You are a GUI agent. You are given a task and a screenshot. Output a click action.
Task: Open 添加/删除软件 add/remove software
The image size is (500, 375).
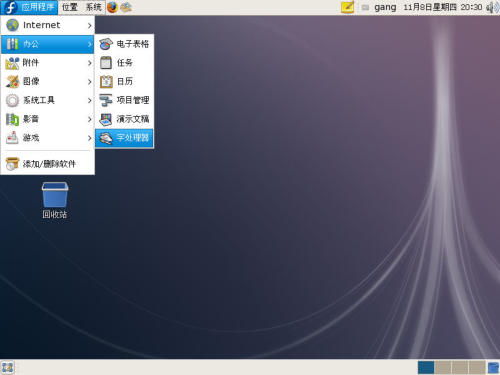(48, 164)
